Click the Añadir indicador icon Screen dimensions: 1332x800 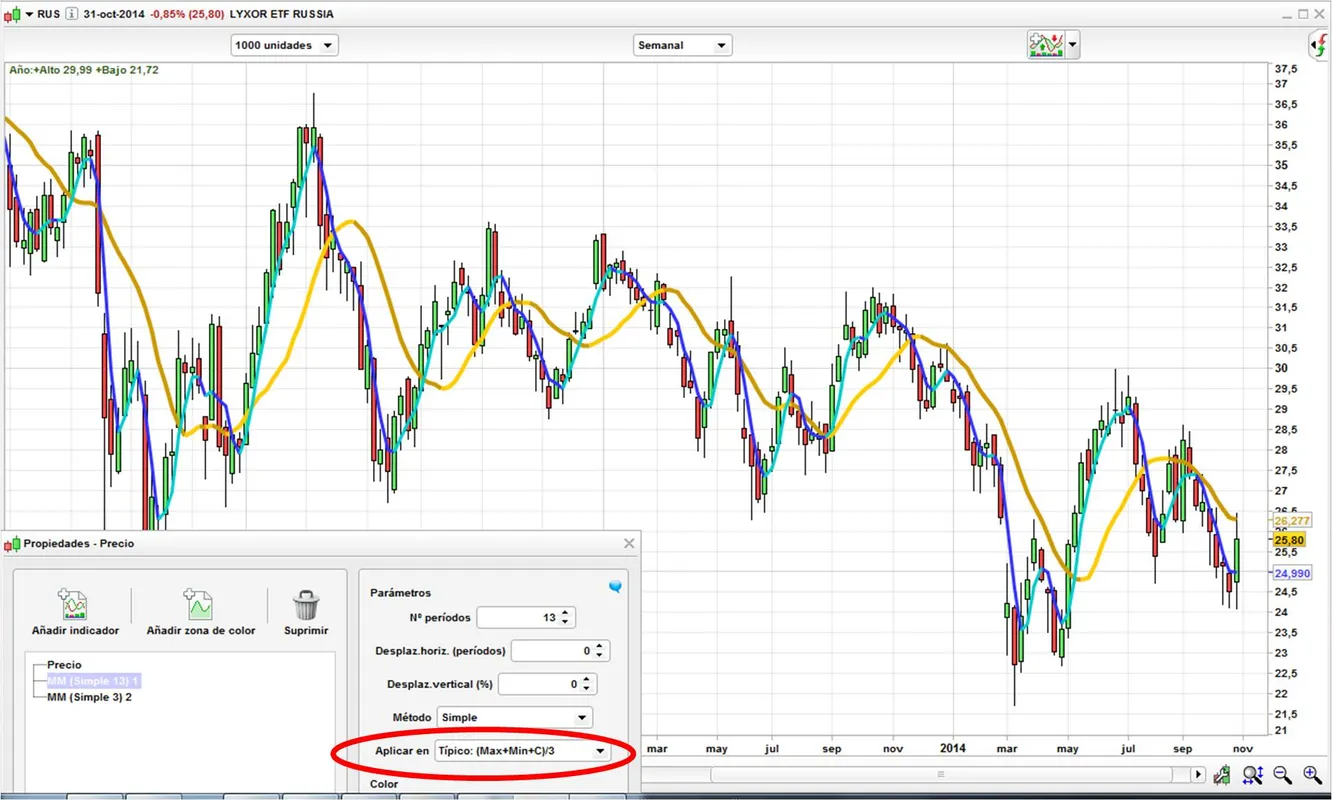click(74, 605)
